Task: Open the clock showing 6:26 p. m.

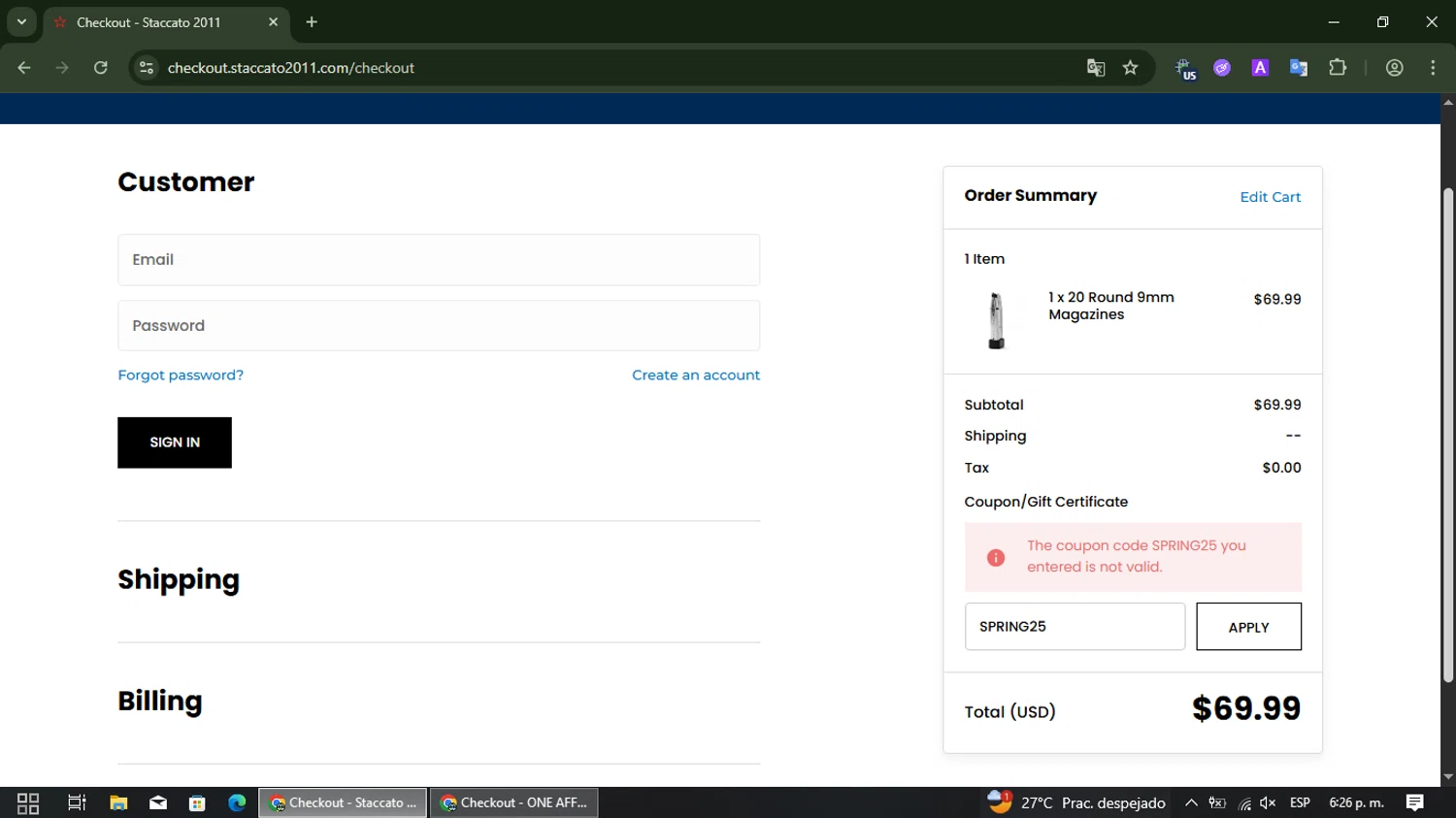Action: pyautogui.click(x=1356, y=802)
